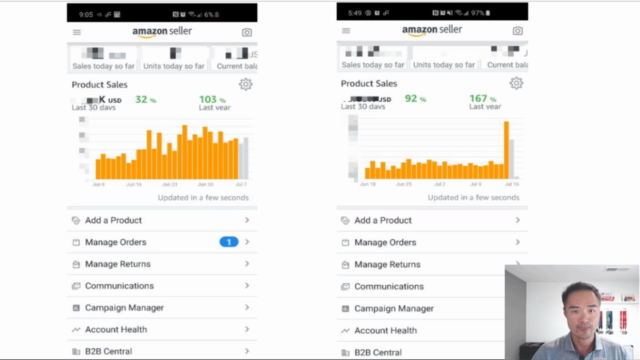
Task: Tap Sales today so far card, left phone
Action: [x=103, y=58]
